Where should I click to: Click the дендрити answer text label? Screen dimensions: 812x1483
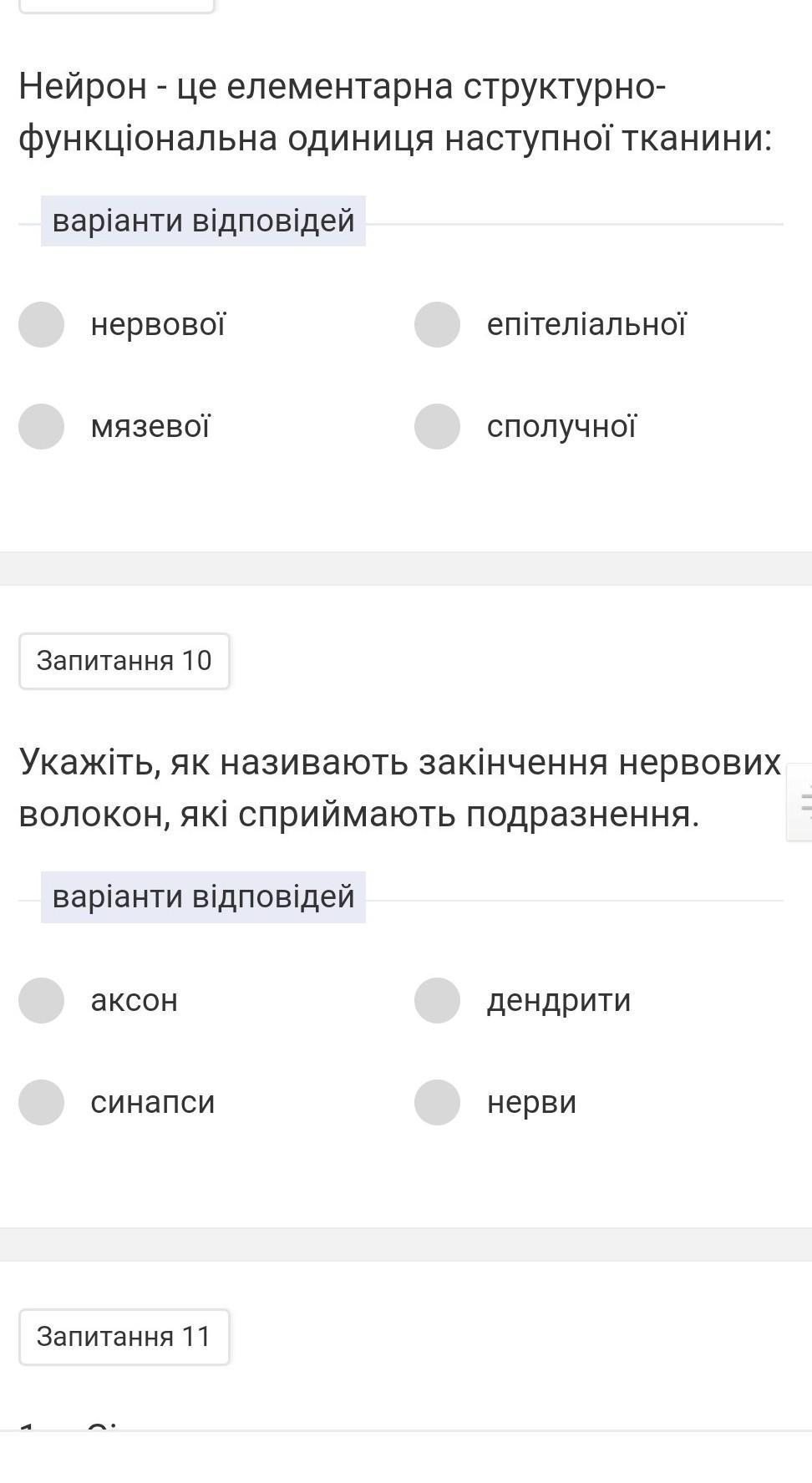click(559, 1000)
